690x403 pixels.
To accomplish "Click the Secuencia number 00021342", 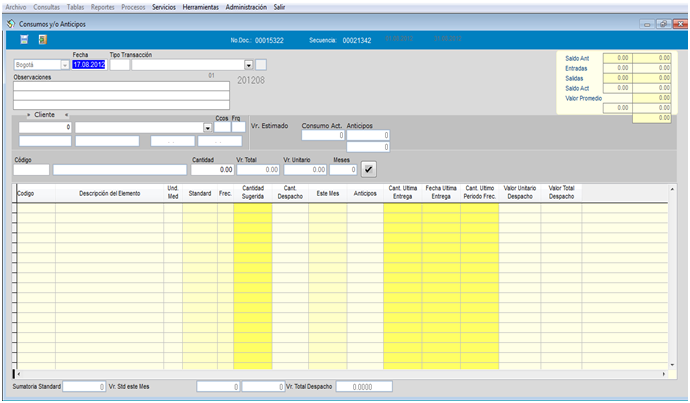I will (x=357, y=40).
